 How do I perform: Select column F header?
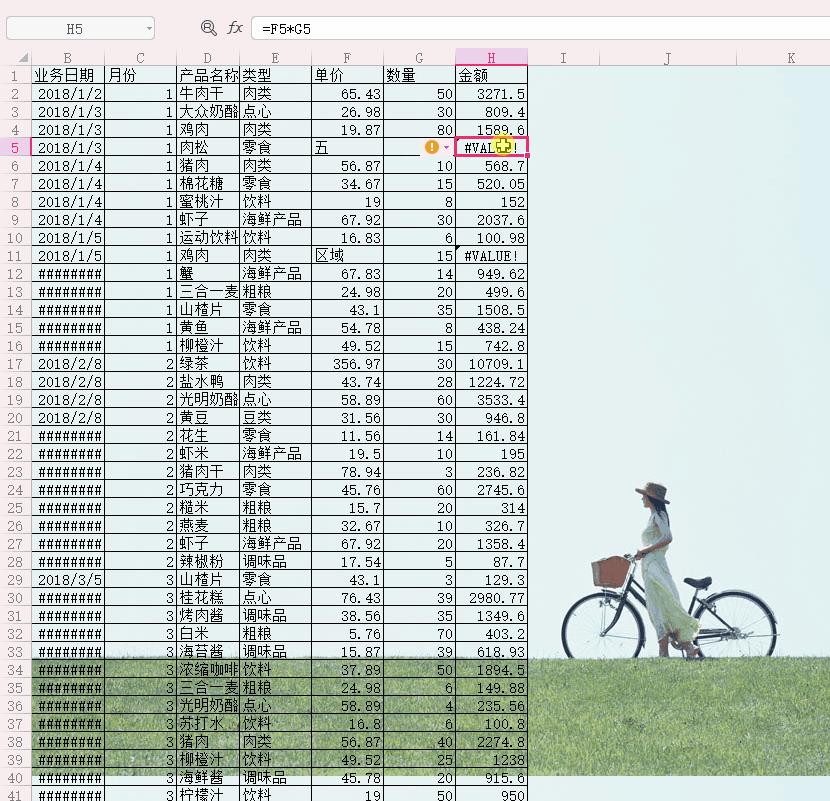point(347,58)
